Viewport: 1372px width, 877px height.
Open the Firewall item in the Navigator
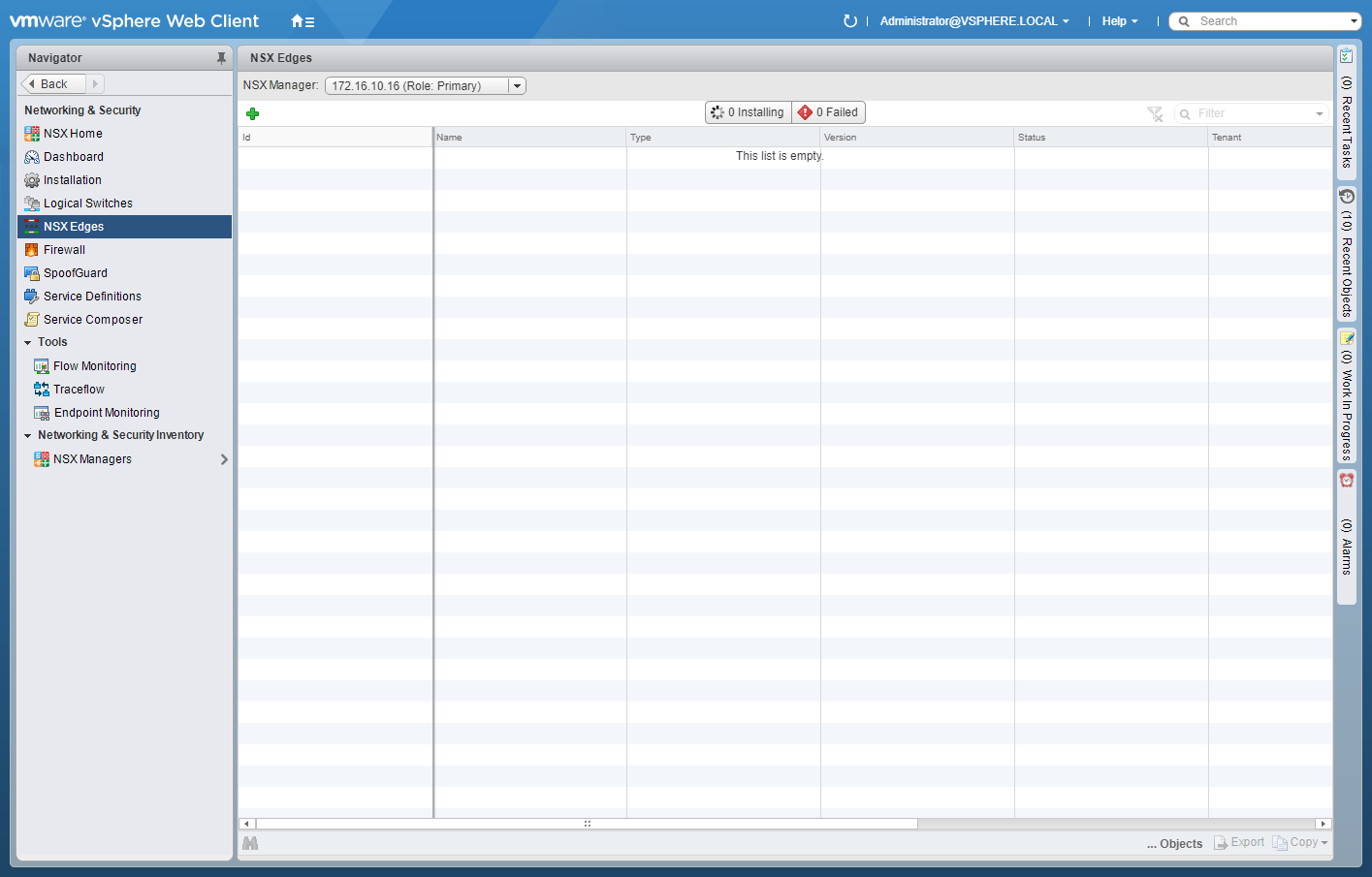pyautogui.click(x=64, y=250)
